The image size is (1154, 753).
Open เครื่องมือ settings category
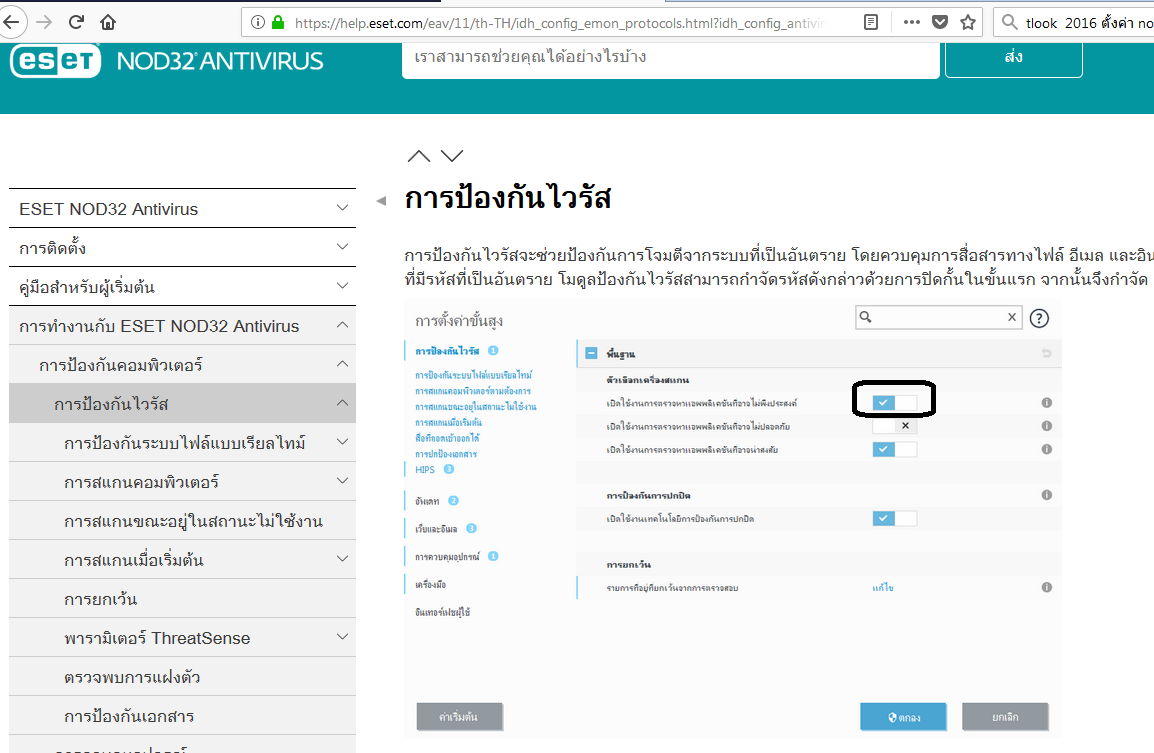pyautogui.click(x=431, y=584)
